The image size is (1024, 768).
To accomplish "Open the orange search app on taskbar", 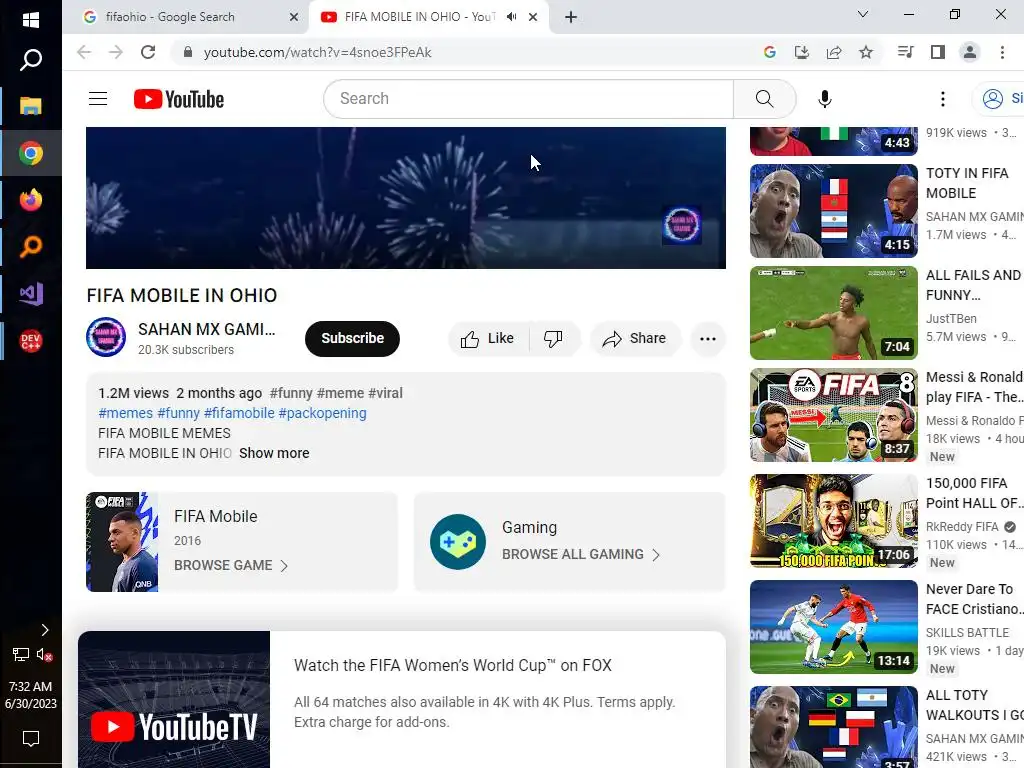I will (31, 247).
